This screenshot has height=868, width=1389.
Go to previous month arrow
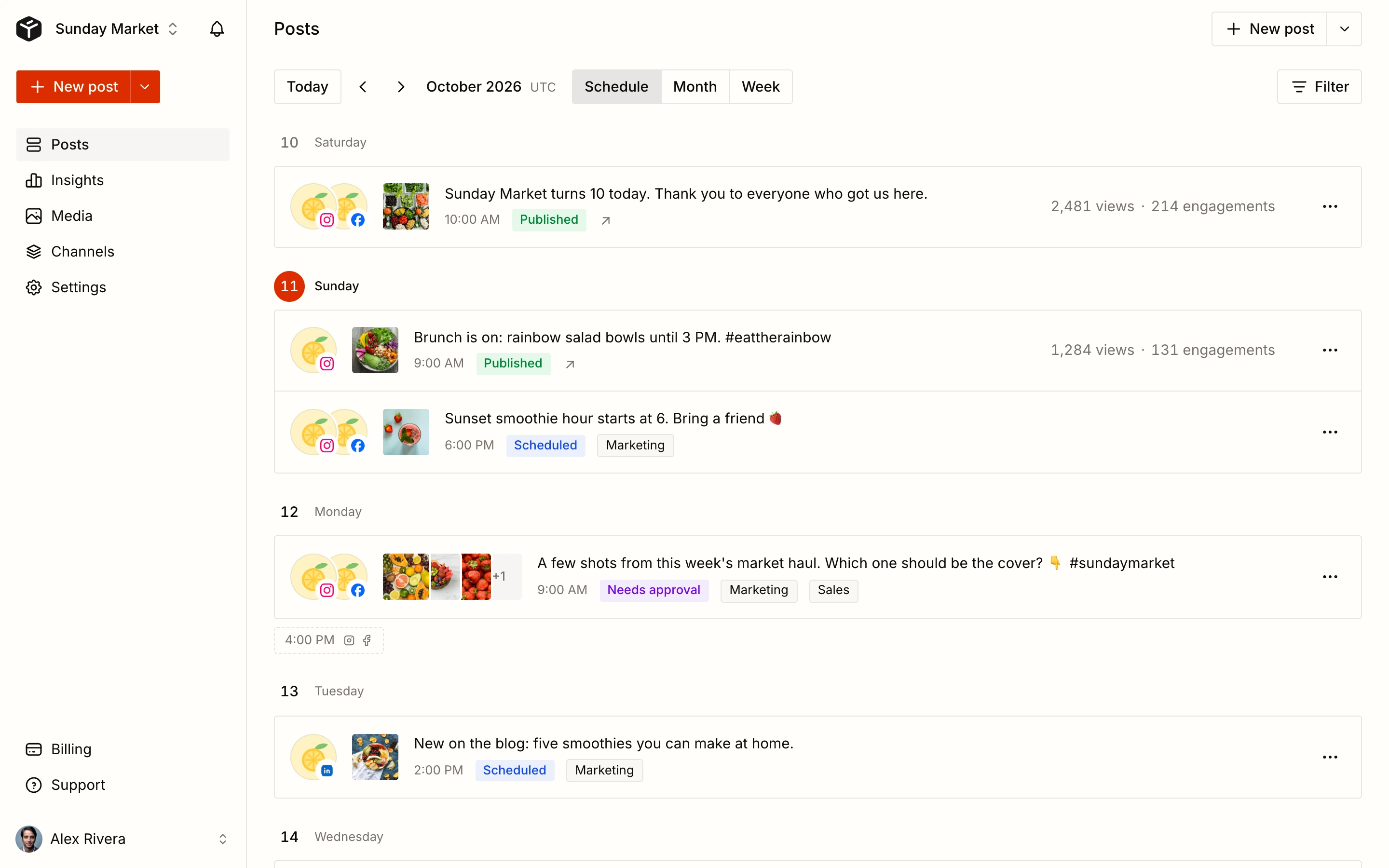pyautogui.click(x=363, y=87)
